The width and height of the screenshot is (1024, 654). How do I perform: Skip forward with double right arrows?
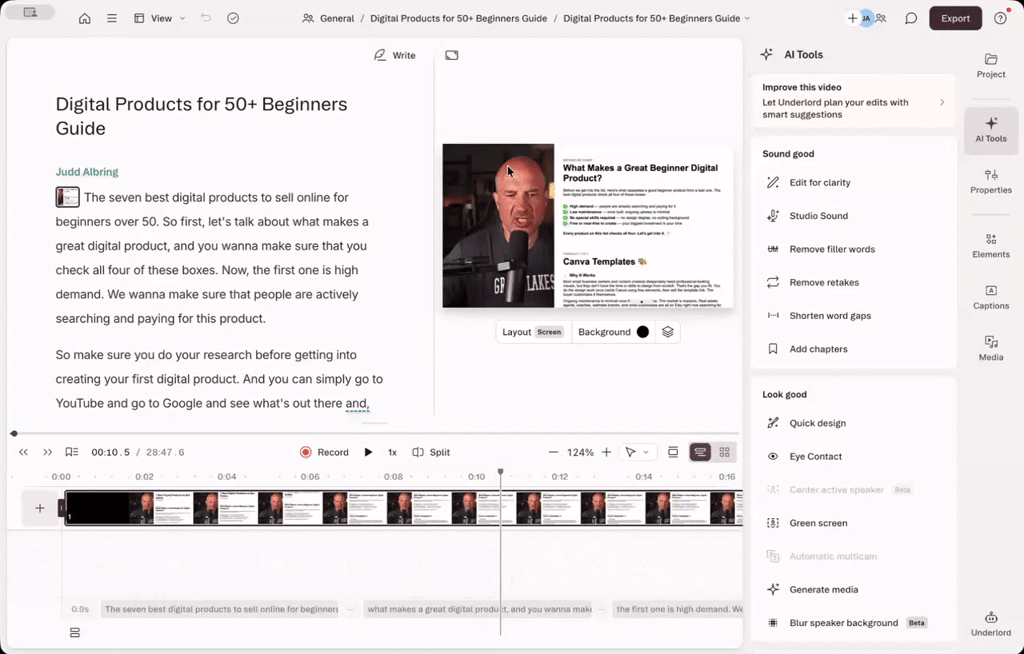(47, 452)
